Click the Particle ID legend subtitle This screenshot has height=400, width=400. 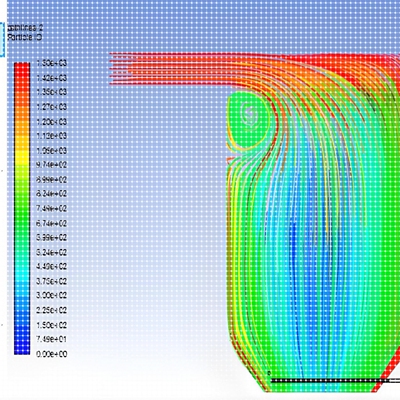(x=25, y=37)
